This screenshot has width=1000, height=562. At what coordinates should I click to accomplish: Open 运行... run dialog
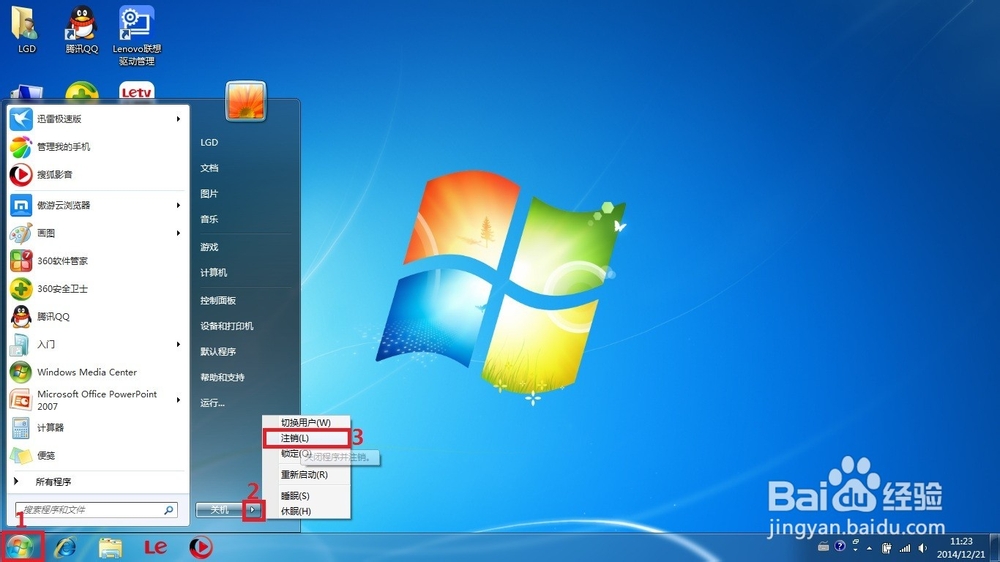click(x=212, y=403)
